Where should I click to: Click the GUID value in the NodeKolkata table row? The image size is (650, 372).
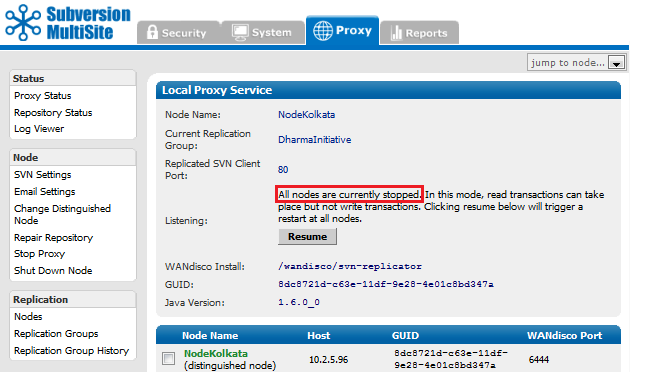pos(451,359)
